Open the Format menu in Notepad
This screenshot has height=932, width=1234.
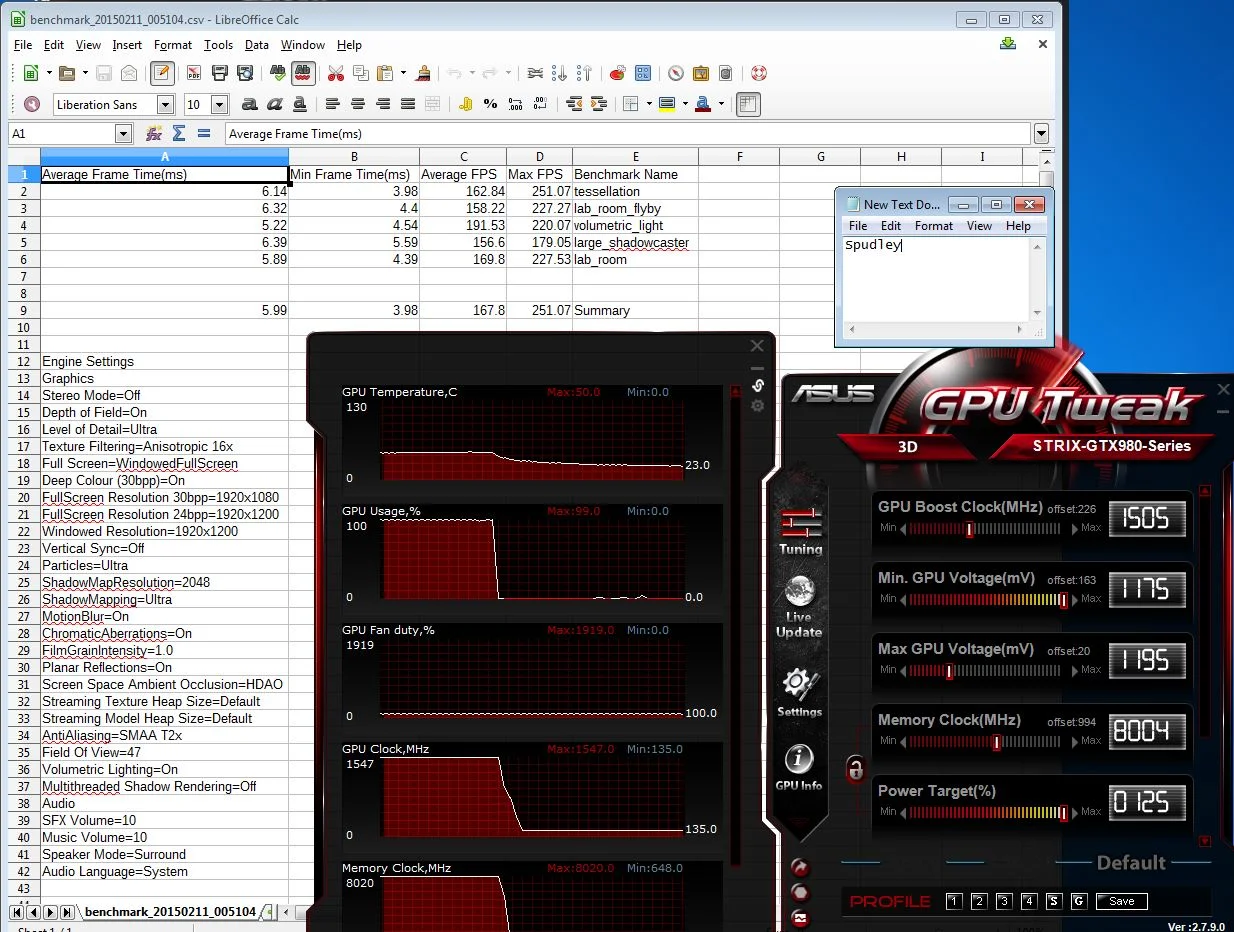click(934, 226)
